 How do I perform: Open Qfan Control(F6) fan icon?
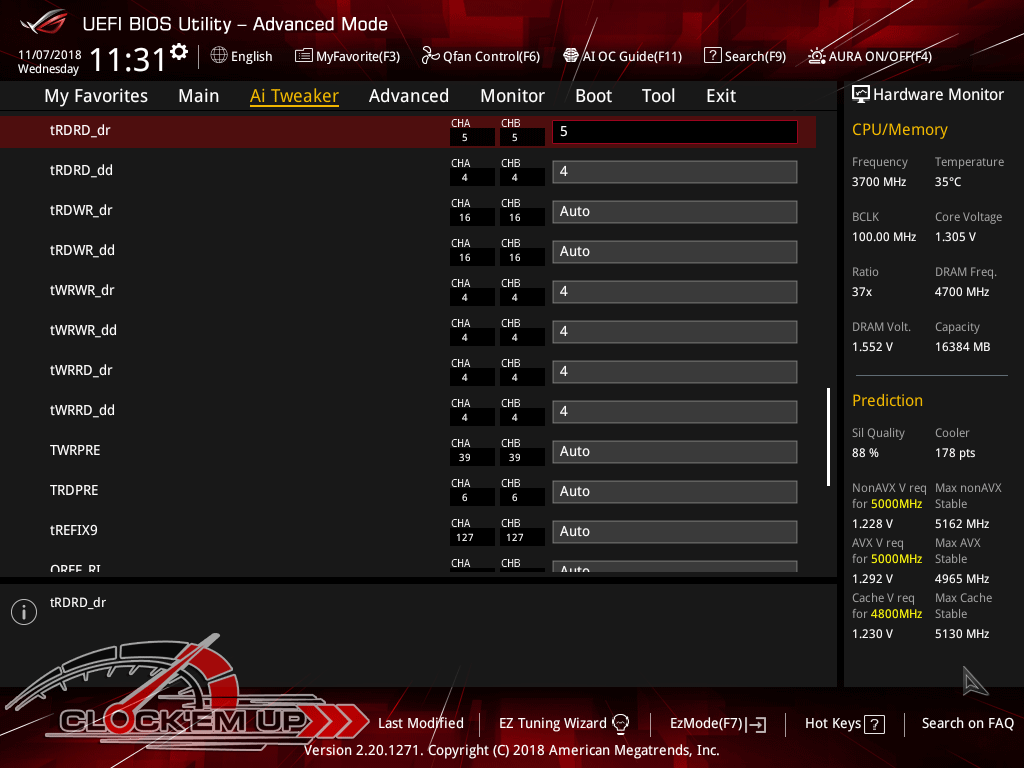[431, 56]
